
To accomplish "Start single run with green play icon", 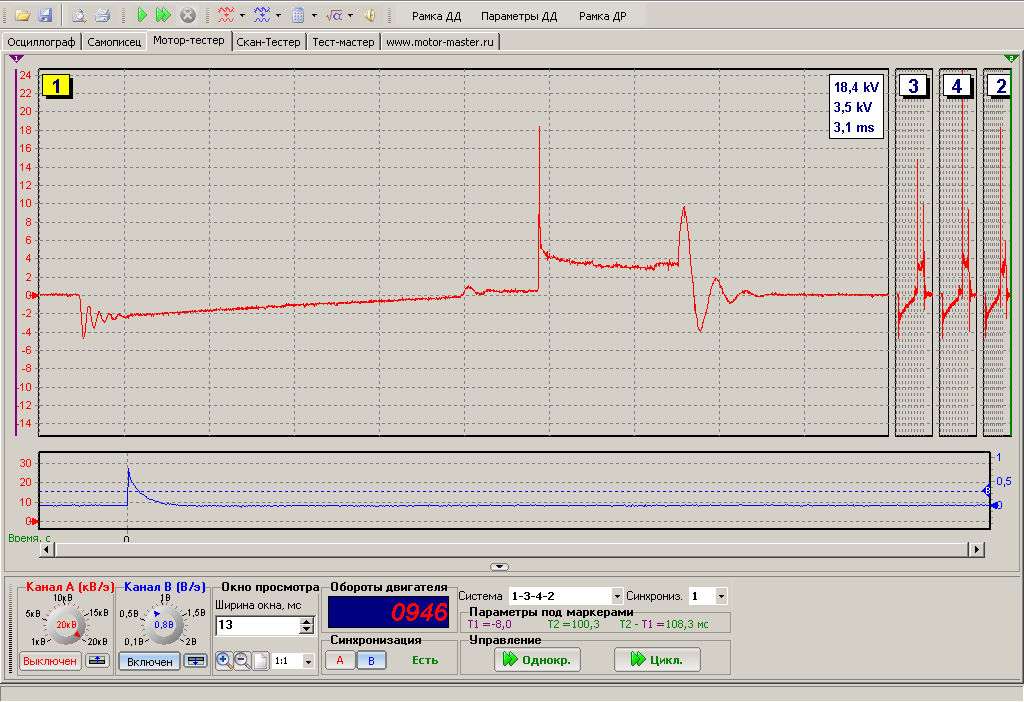I will tap(142, 16).
